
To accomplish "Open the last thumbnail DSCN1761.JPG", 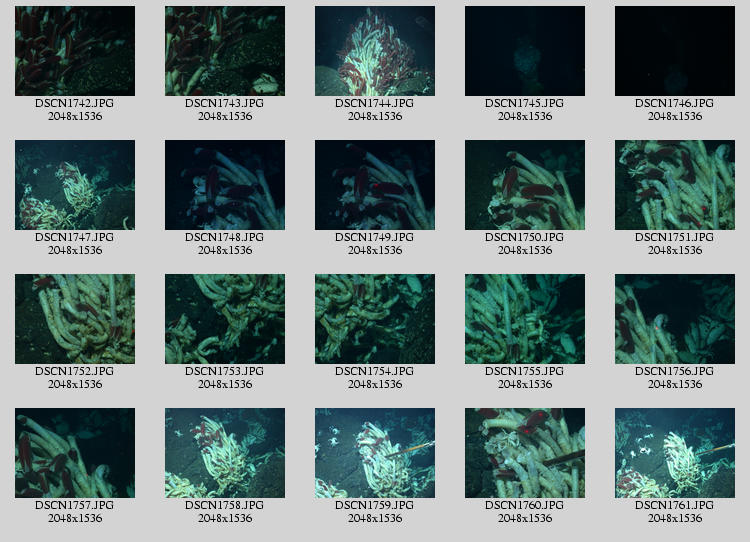I will 675,453.
